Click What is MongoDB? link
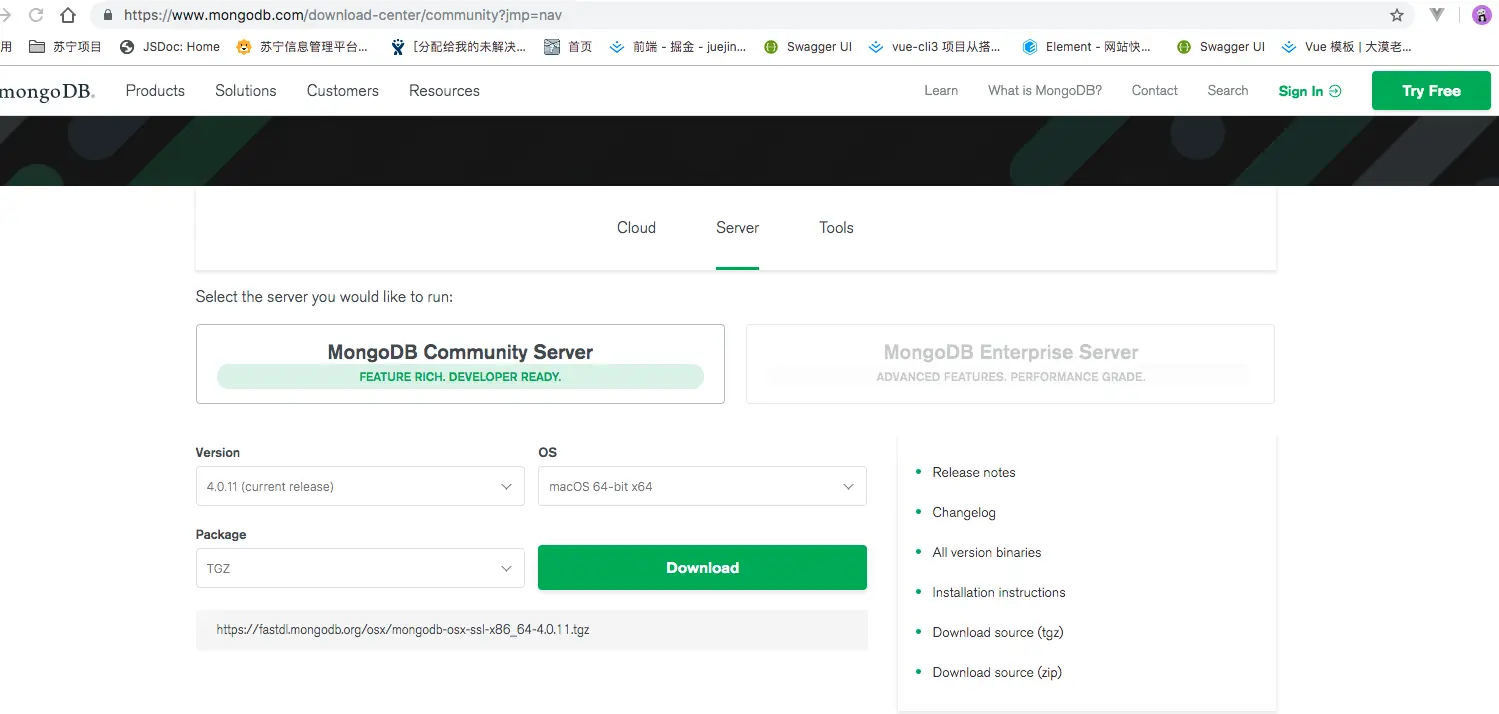 point(1045,91)
